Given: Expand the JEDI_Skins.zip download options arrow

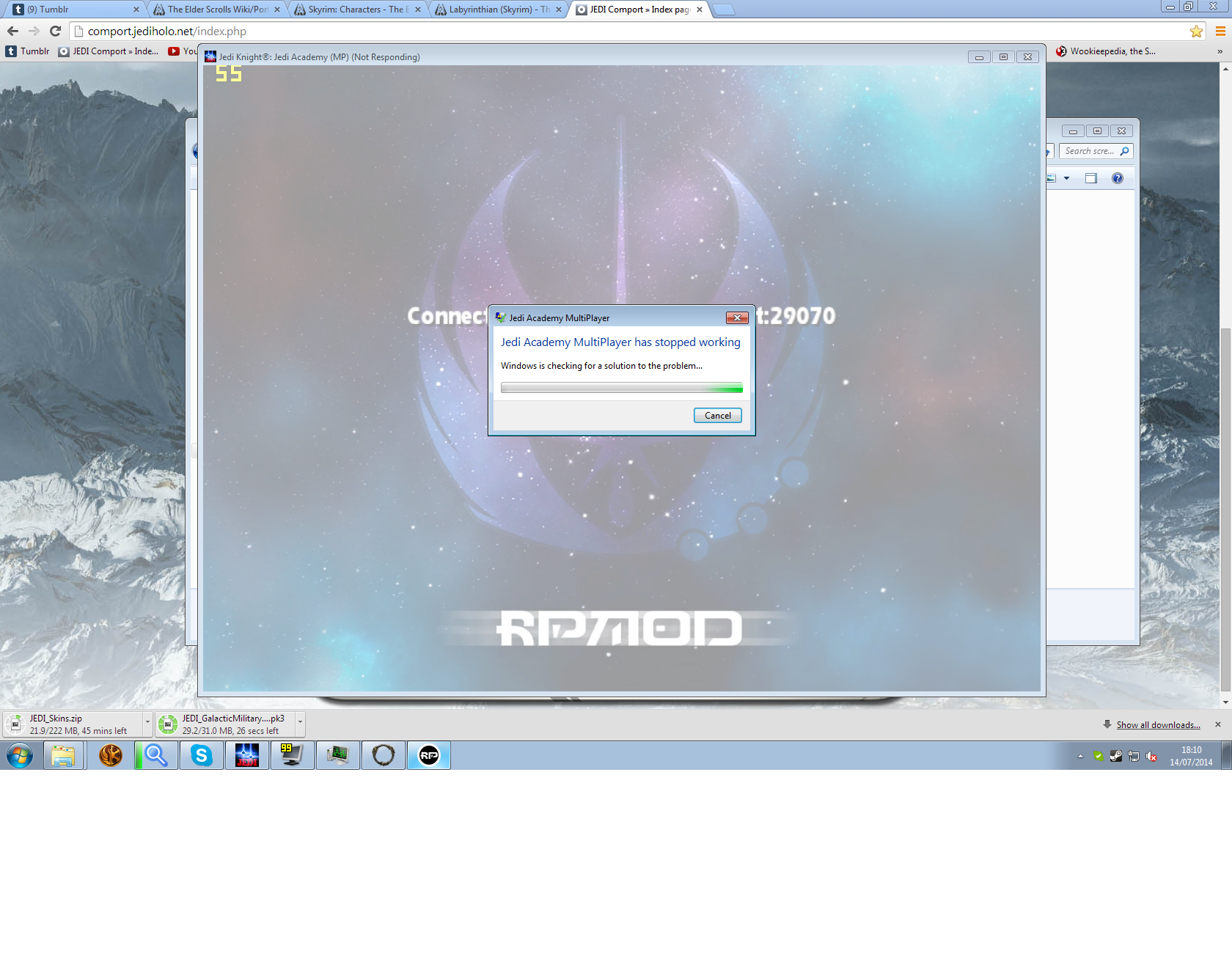Looking at the screenshot, I should point(147,722).
